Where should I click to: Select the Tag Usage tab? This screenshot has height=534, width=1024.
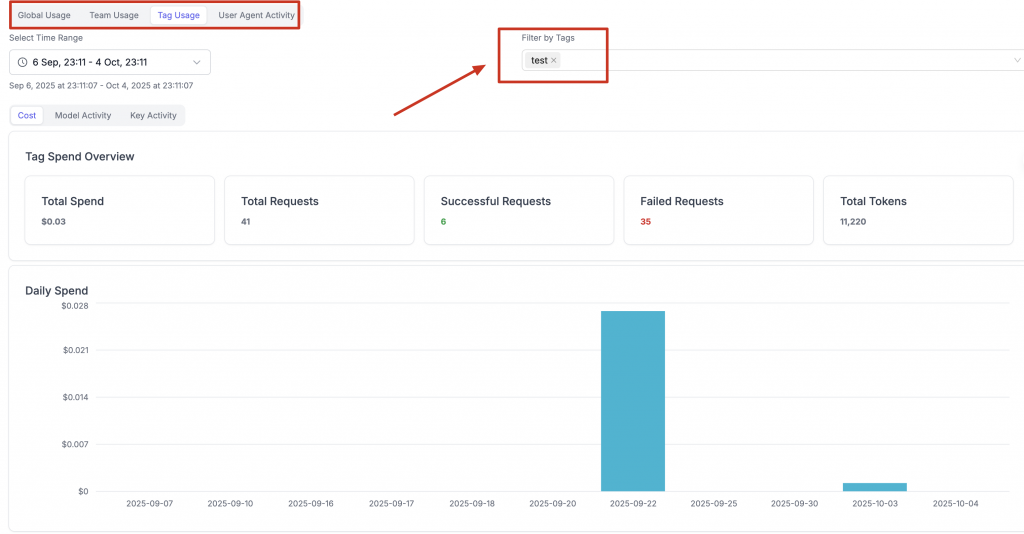(178, 15)
